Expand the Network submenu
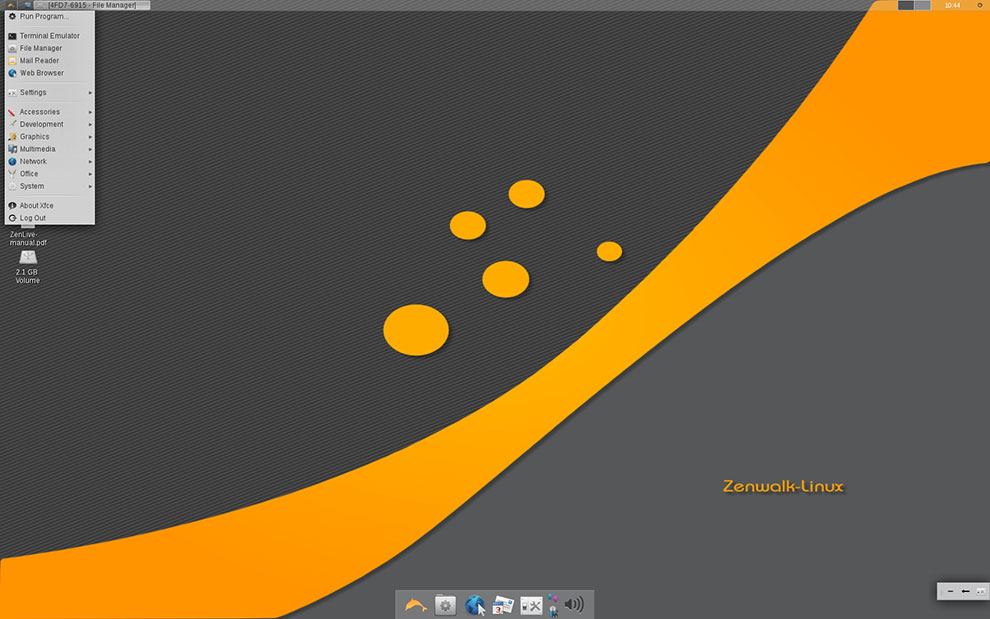The image size is (990, 619). tap(50, 162)
